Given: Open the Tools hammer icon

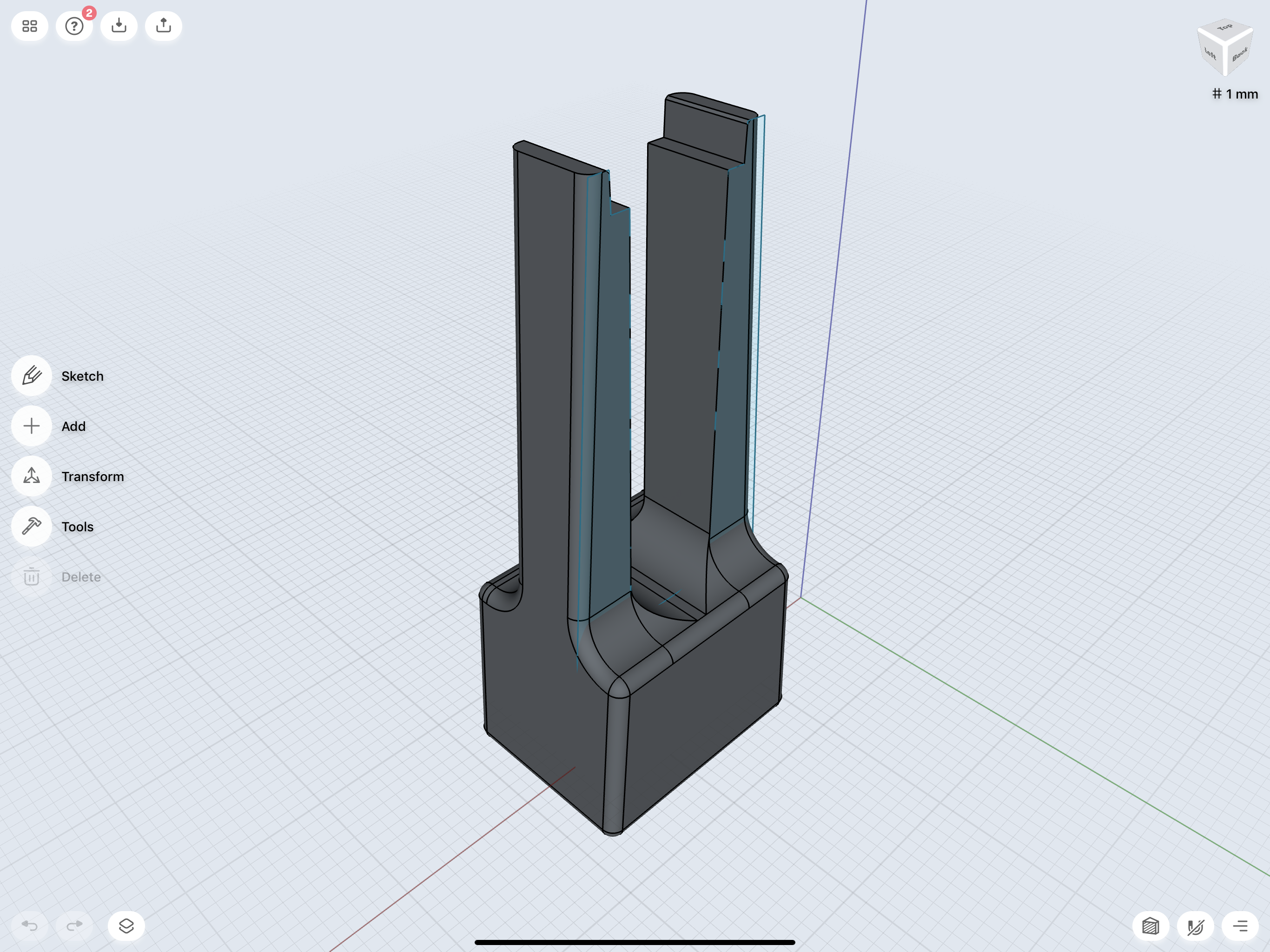Looking at the screenshot, I should point(32,527).
